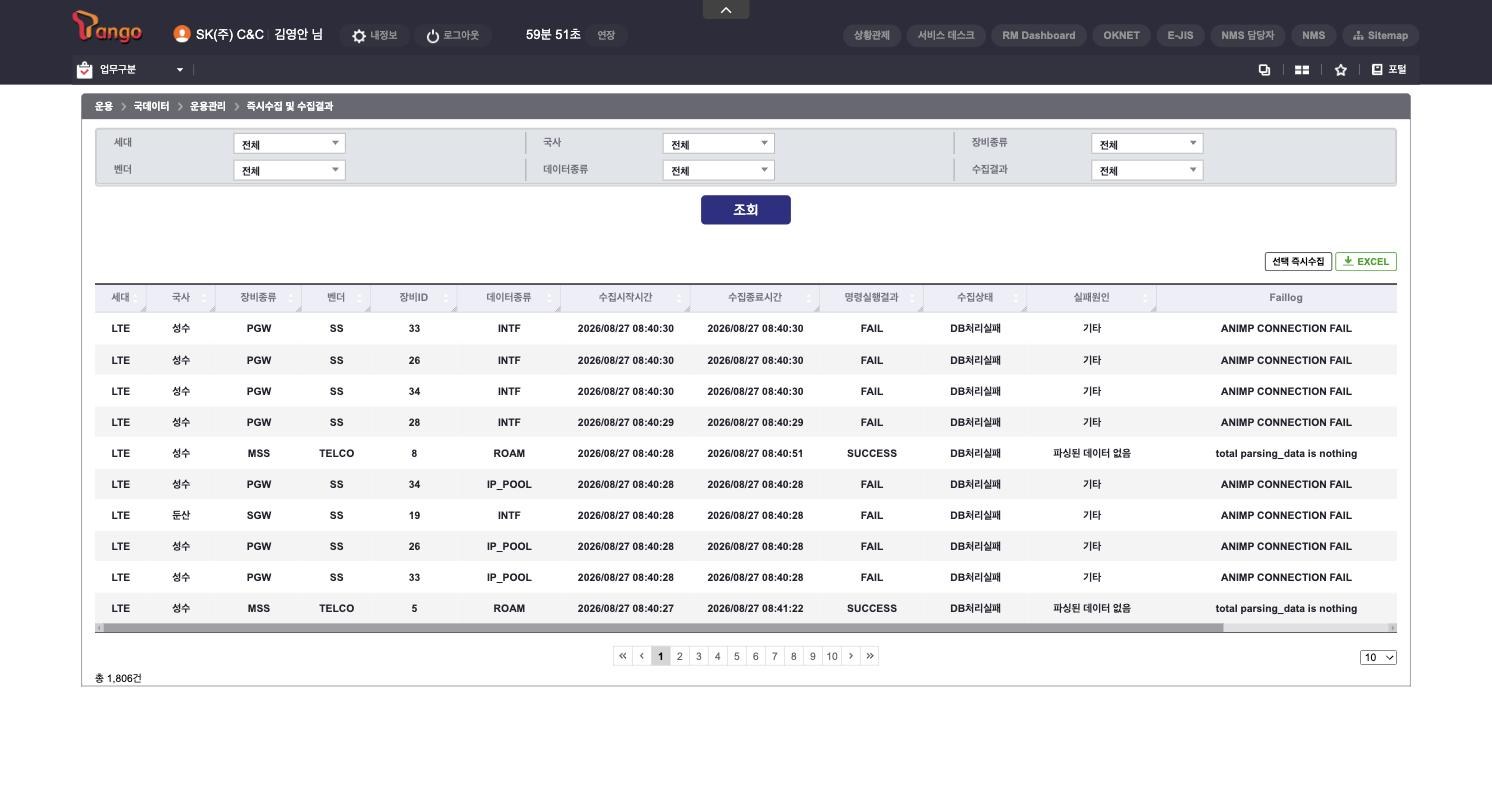Open the 벤더 filter dropdown

click(x=289, y=170)
